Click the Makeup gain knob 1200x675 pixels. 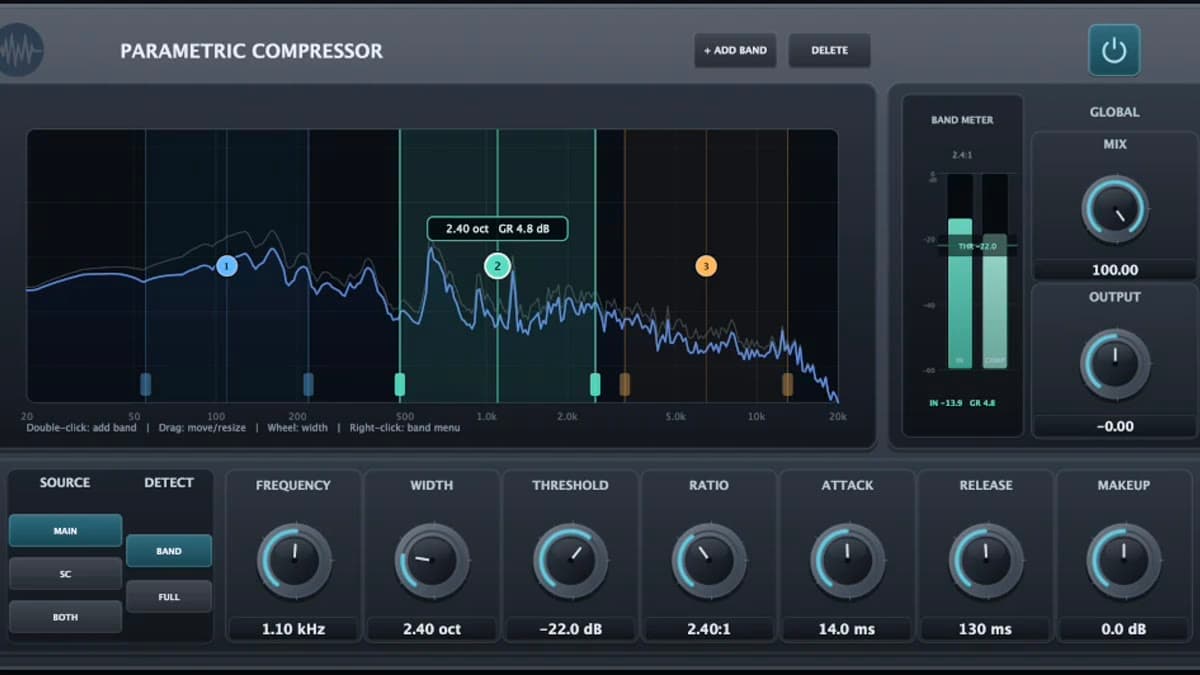click(x=1124, y=561)
